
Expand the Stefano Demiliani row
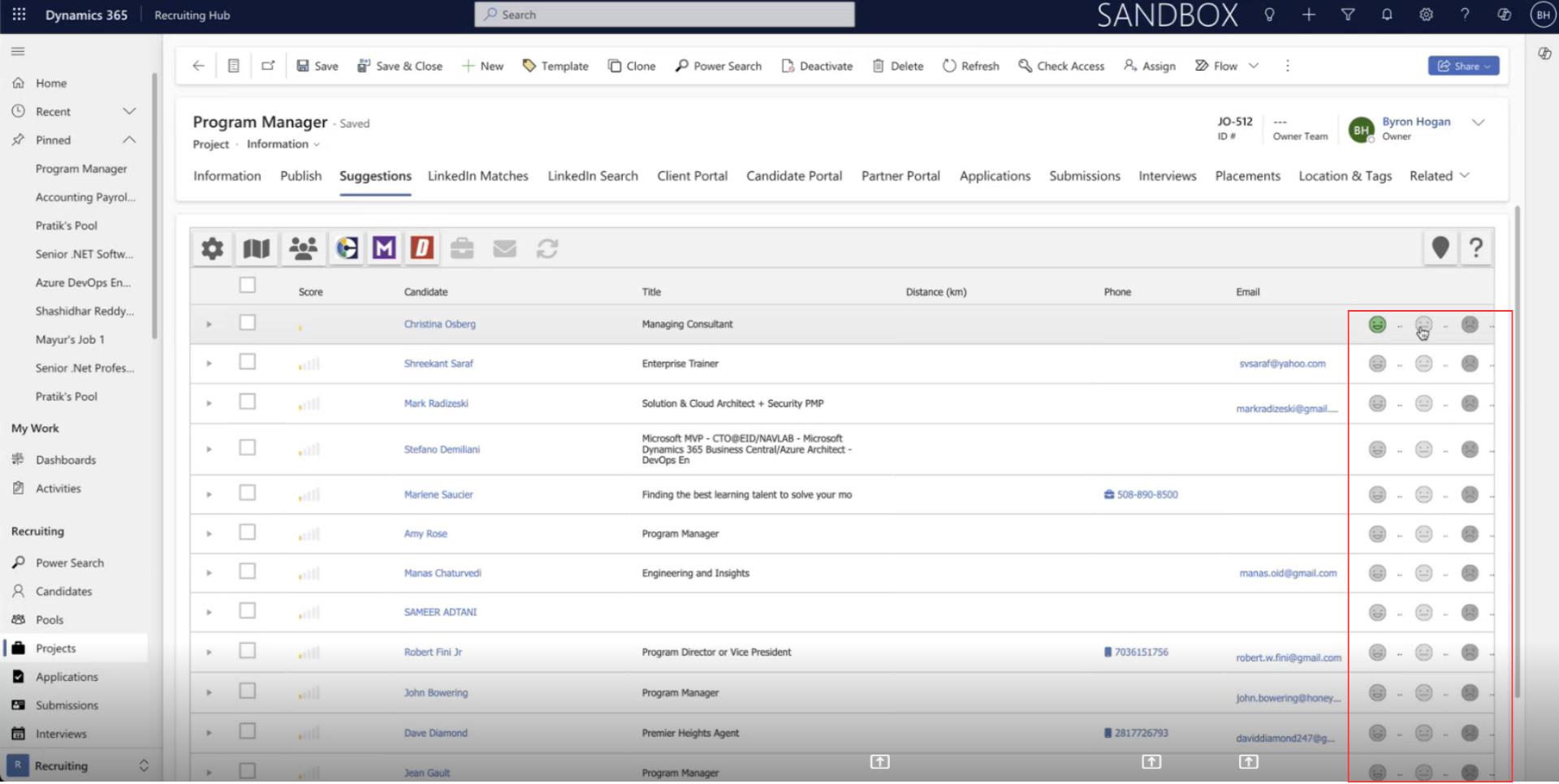[x=209, y=450]
